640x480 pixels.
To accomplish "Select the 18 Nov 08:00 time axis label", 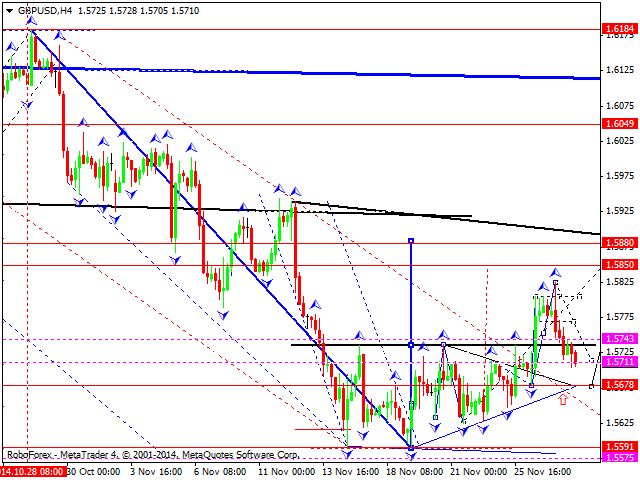I will click(415, 472).
